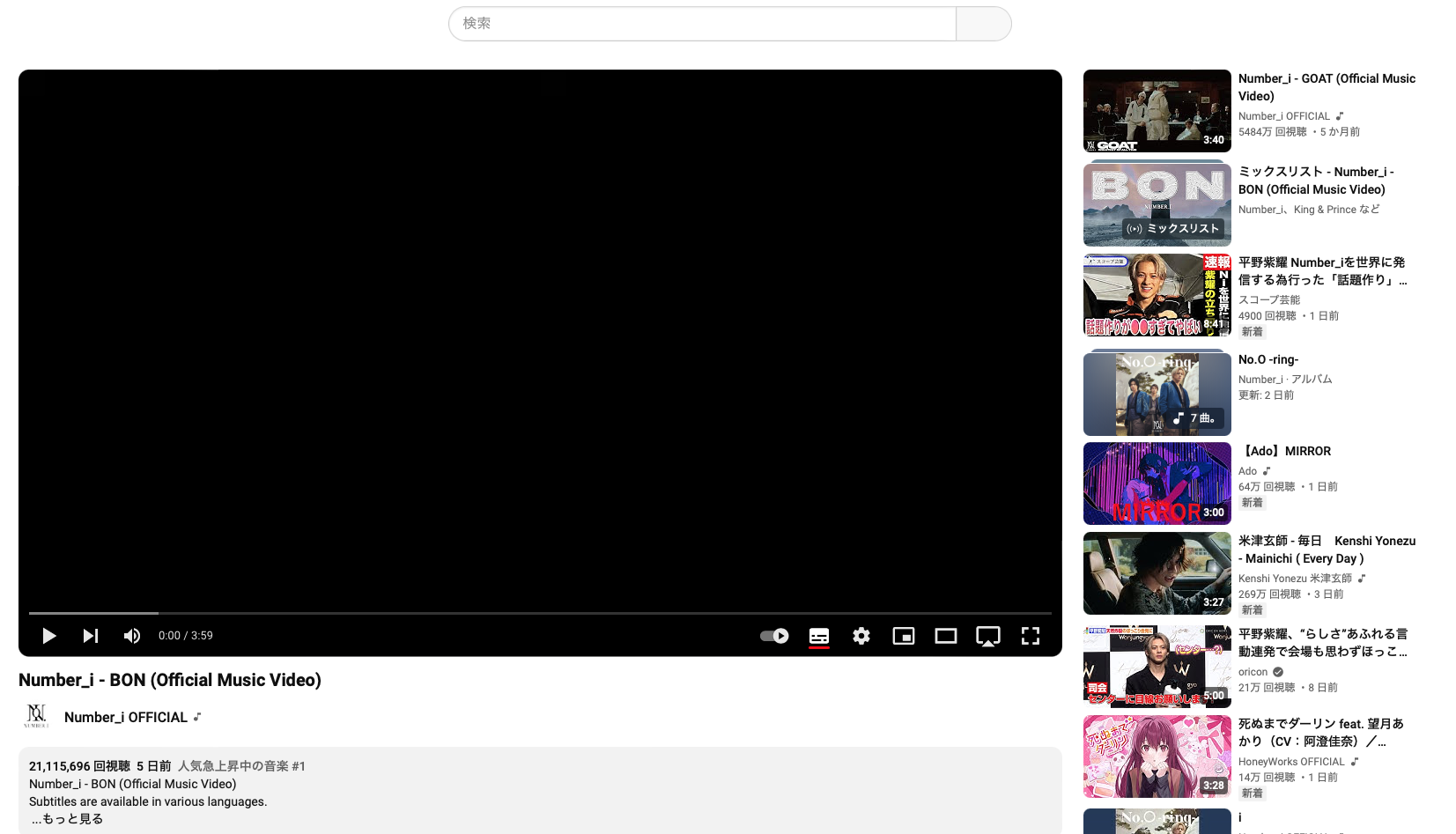Click the Kenshi Yonezu 米津玄師 channel name

[x=1295, y=579]
